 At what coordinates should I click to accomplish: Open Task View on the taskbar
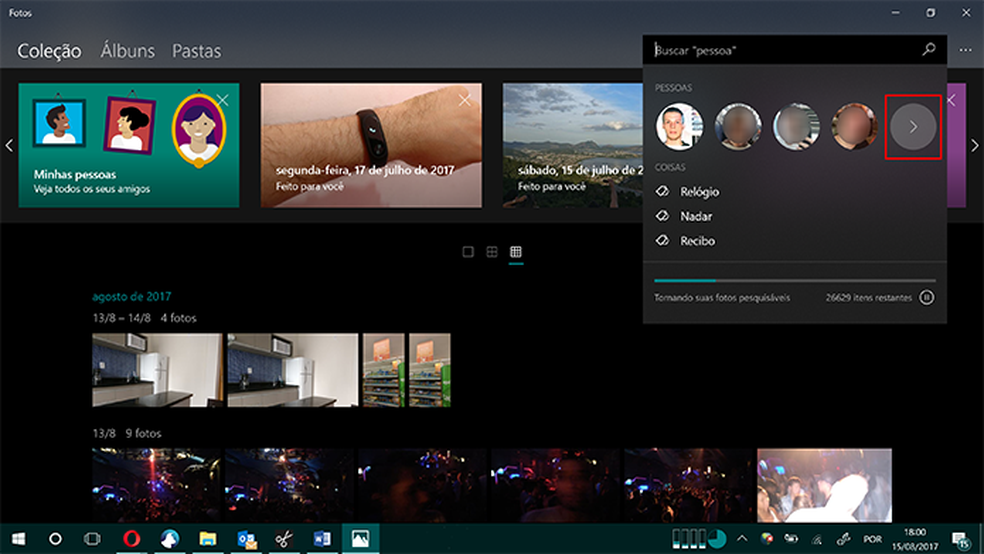(x=92, y=539)
